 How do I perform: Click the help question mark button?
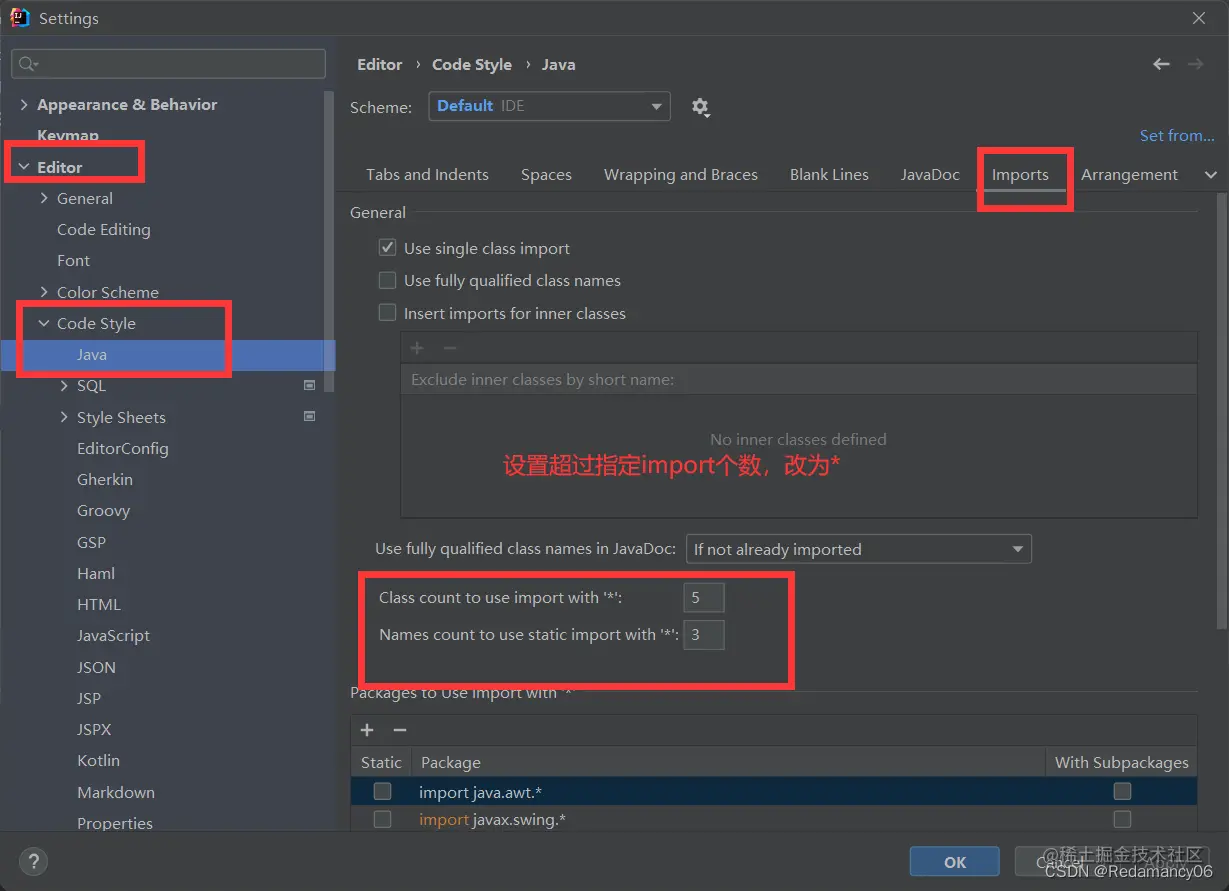[x=33, y=861]
